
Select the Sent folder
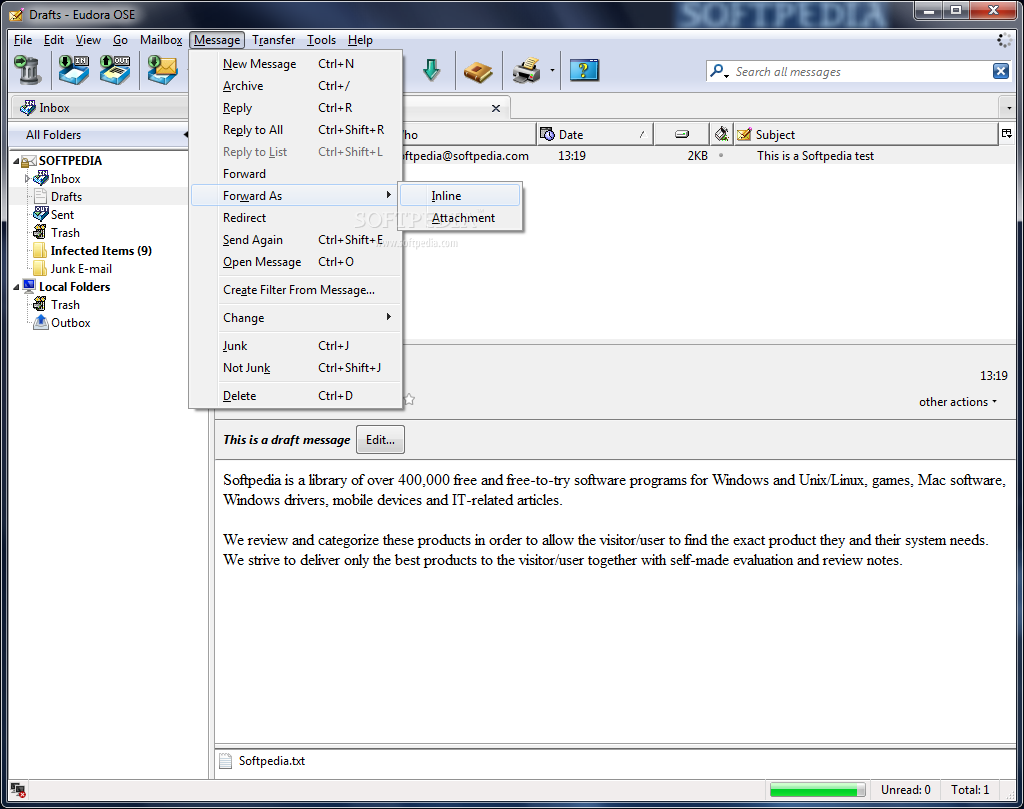coord(62,214)
